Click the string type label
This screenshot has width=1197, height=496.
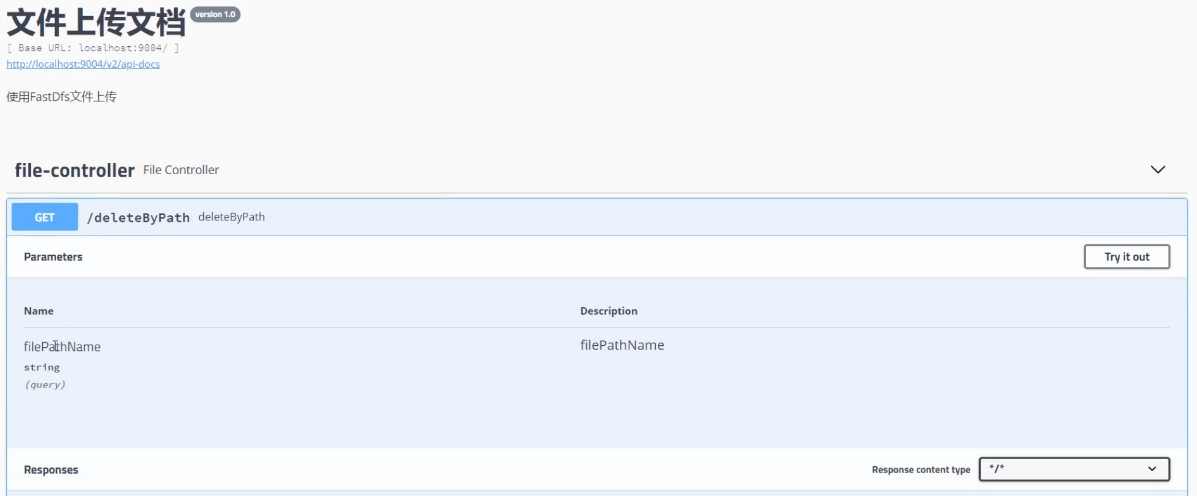[x=42, y=368]
